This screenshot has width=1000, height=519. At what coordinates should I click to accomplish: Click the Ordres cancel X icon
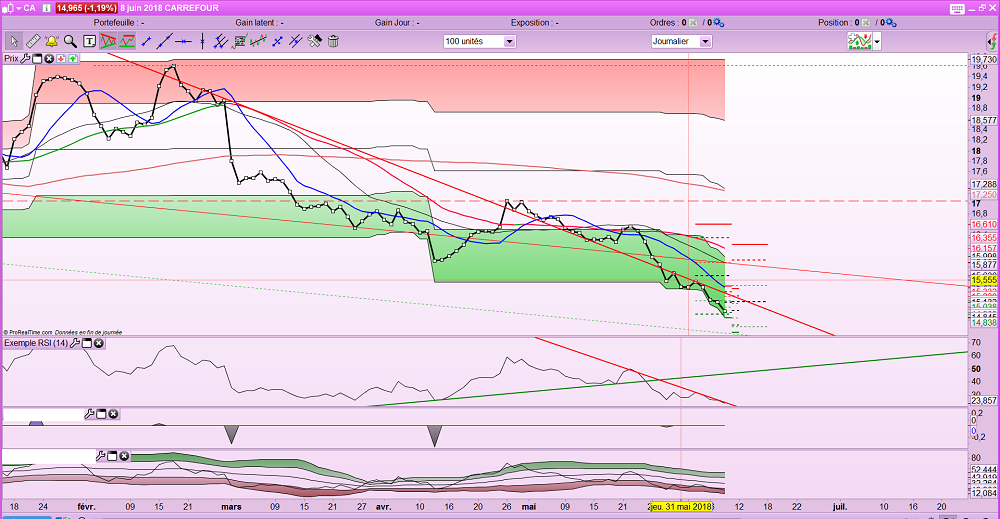coord(693,23)
